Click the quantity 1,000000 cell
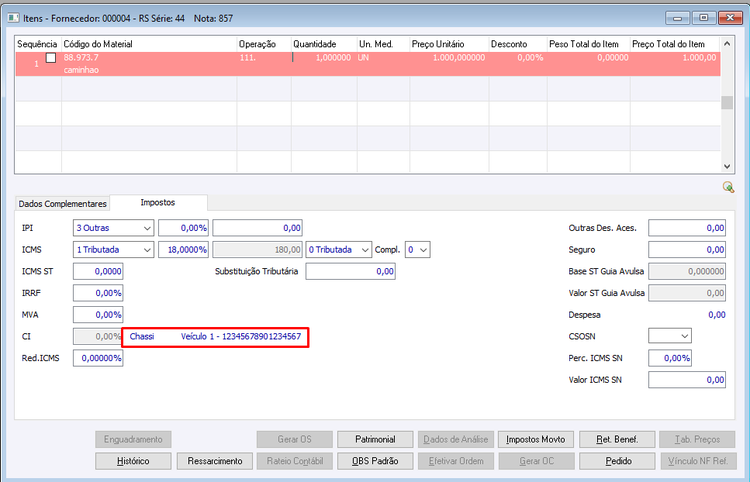 tap(333, 57)
